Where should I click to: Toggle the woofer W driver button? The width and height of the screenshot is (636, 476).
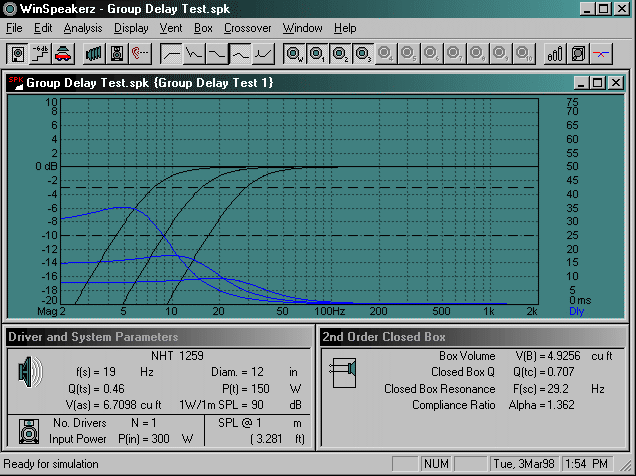[295, 52]
